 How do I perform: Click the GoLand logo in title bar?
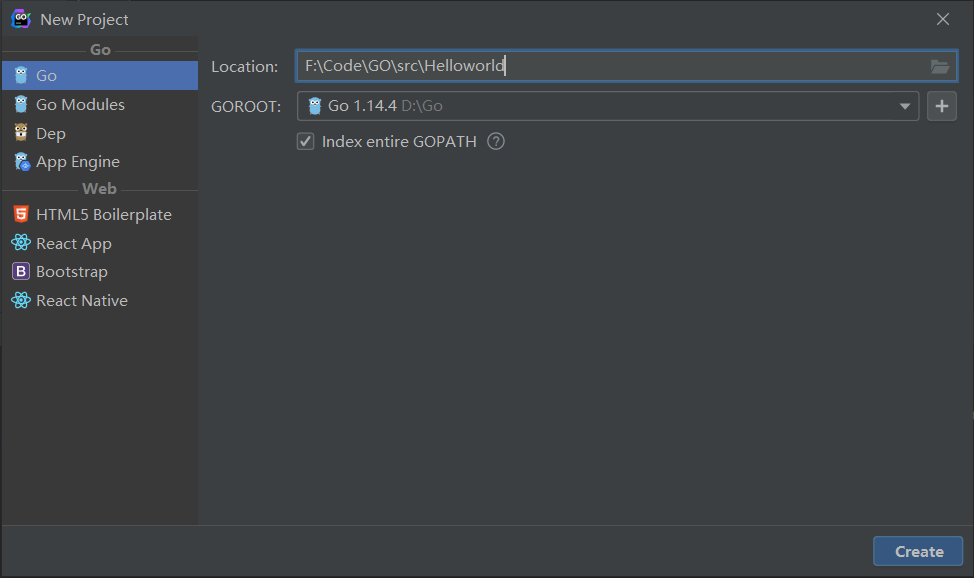[x=20, y=19]
